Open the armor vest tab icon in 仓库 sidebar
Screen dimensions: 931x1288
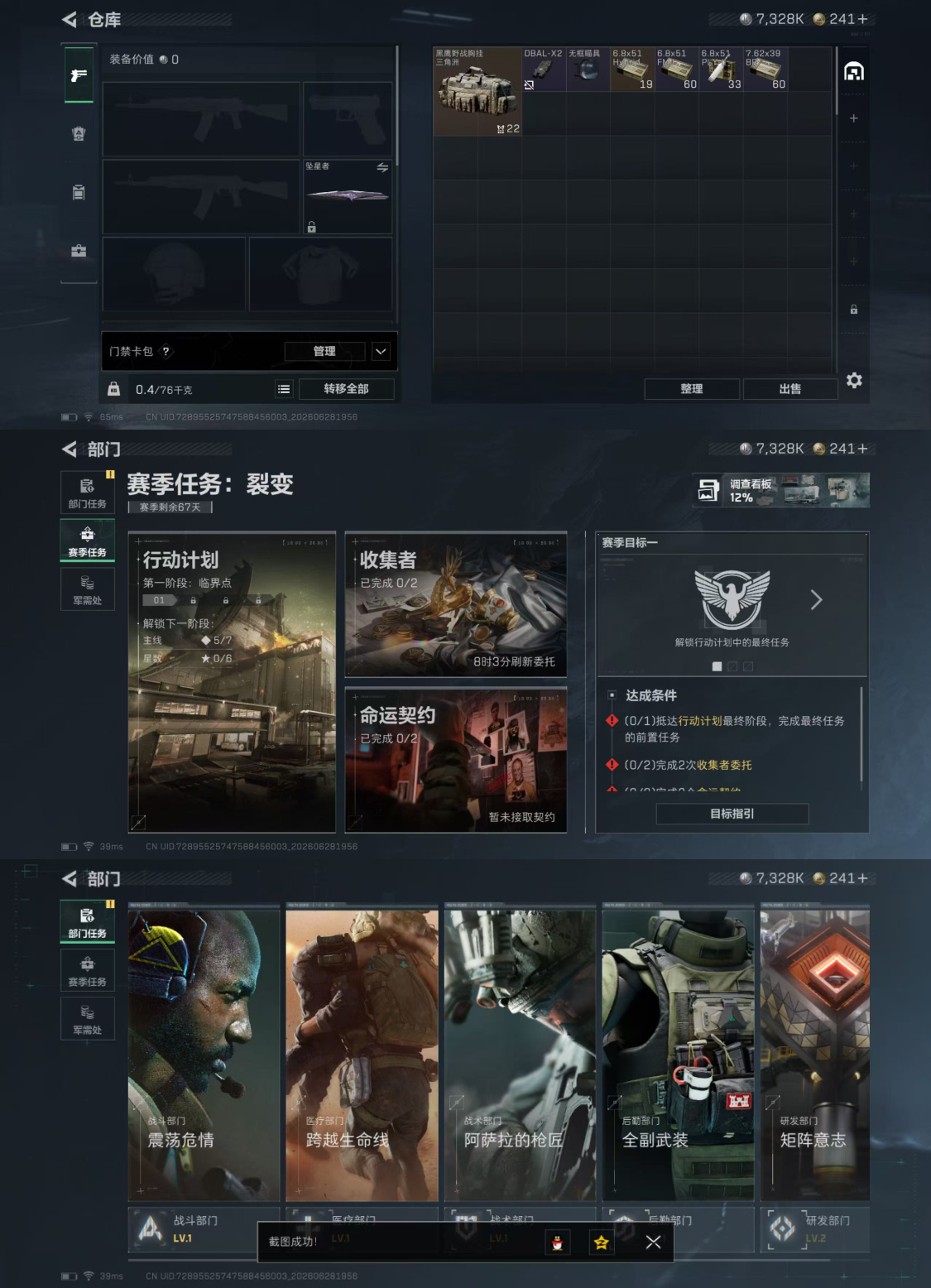click(79, 134)
